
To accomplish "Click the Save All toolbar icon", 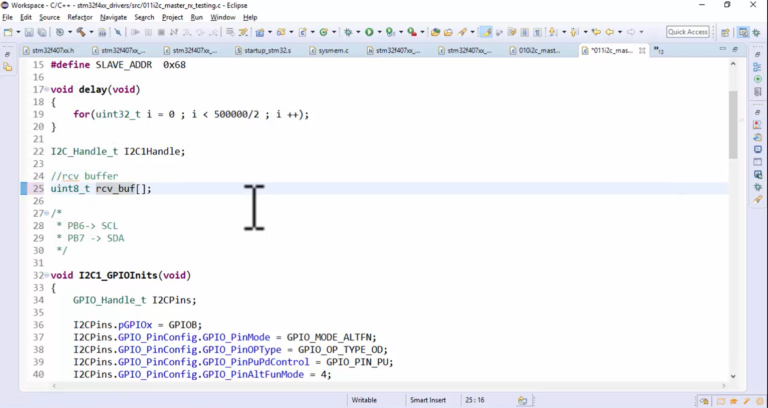I will (42, 32).
